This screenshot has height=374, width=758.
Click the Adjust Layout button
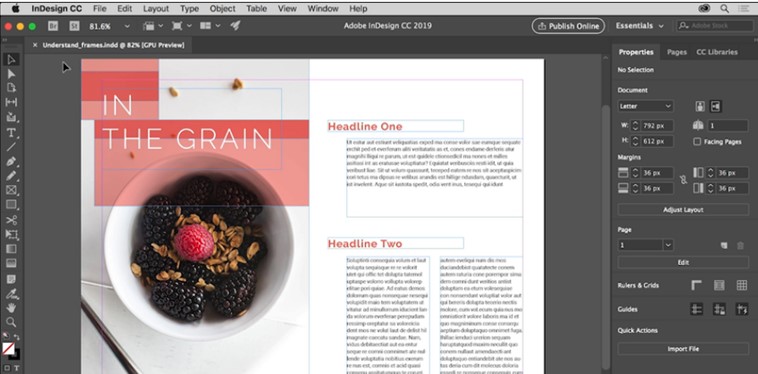(683, 210)
